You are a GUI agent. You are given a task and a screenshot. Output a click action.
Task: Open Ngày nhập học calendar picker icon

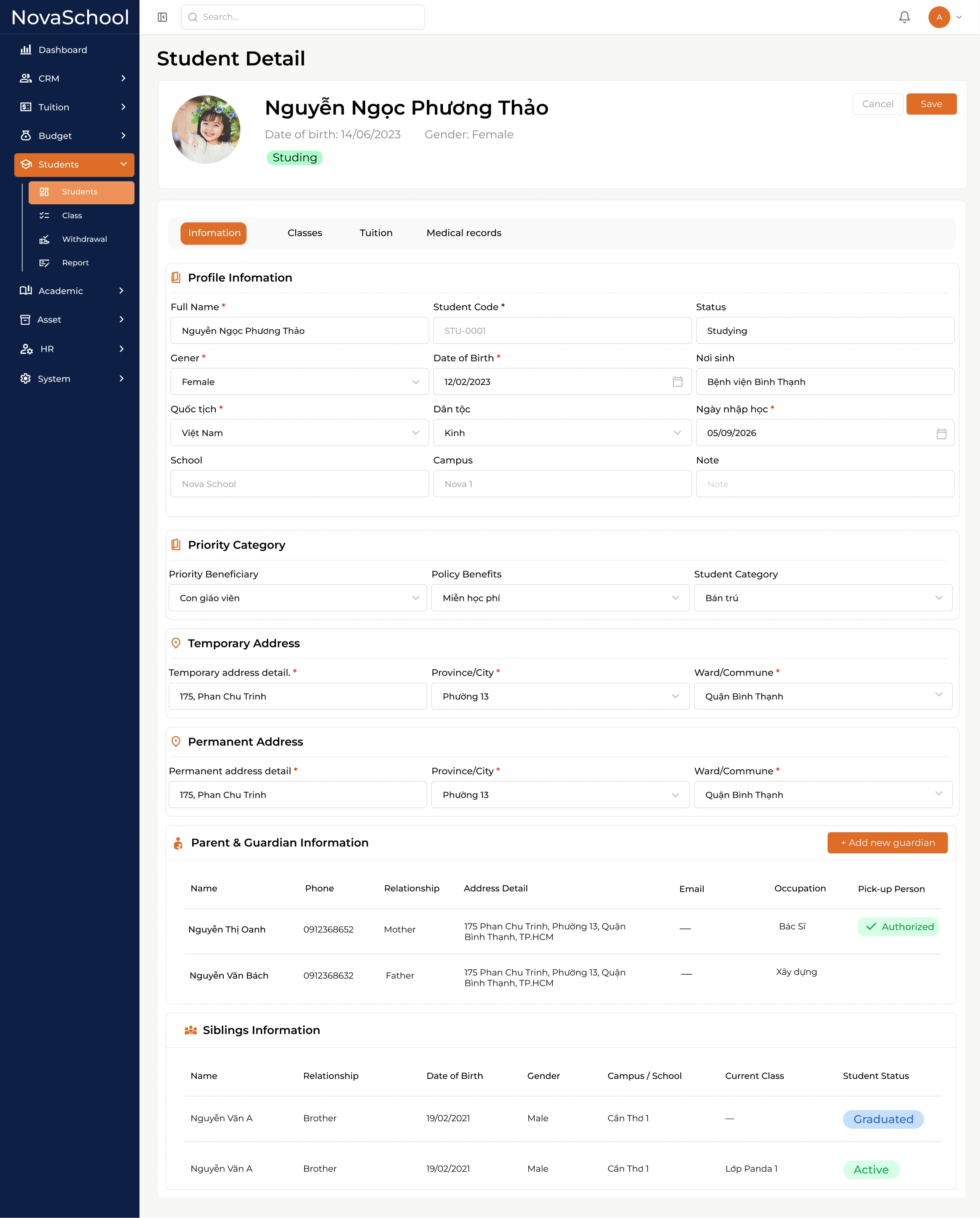click(x=941, y=433)
